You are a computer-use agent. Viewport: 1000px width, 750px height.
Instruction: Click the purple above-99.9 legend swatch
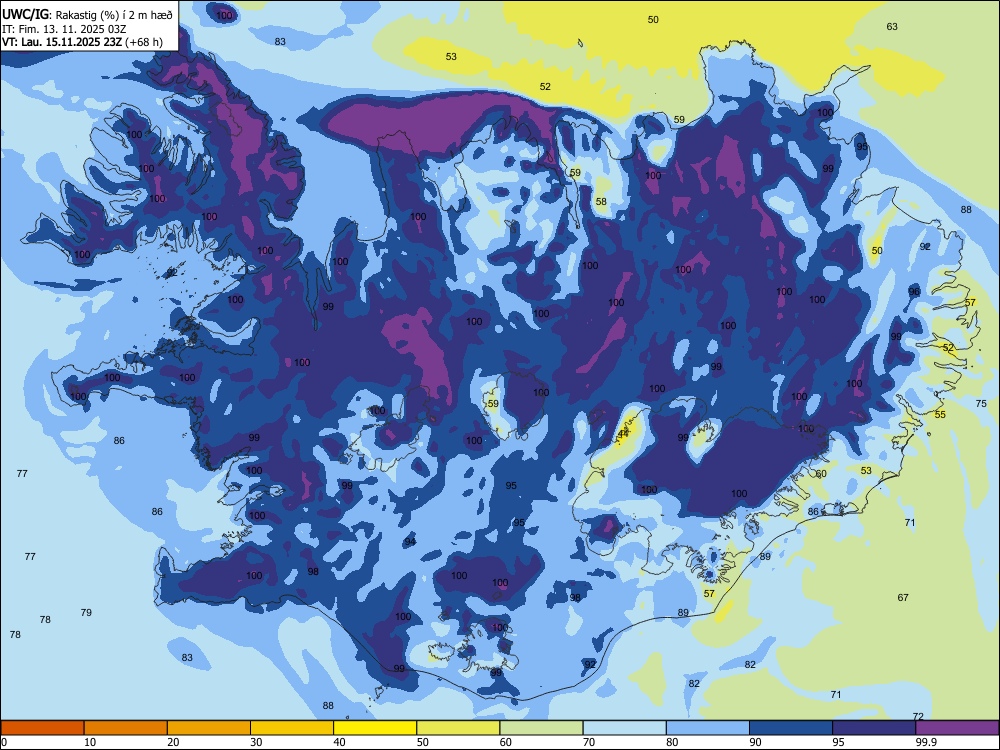click(957, 728)
